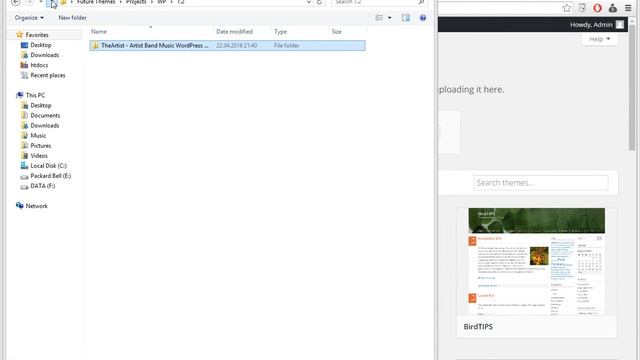
Task: Open Desktop under This PC
Action: click(x=41, y=106)
